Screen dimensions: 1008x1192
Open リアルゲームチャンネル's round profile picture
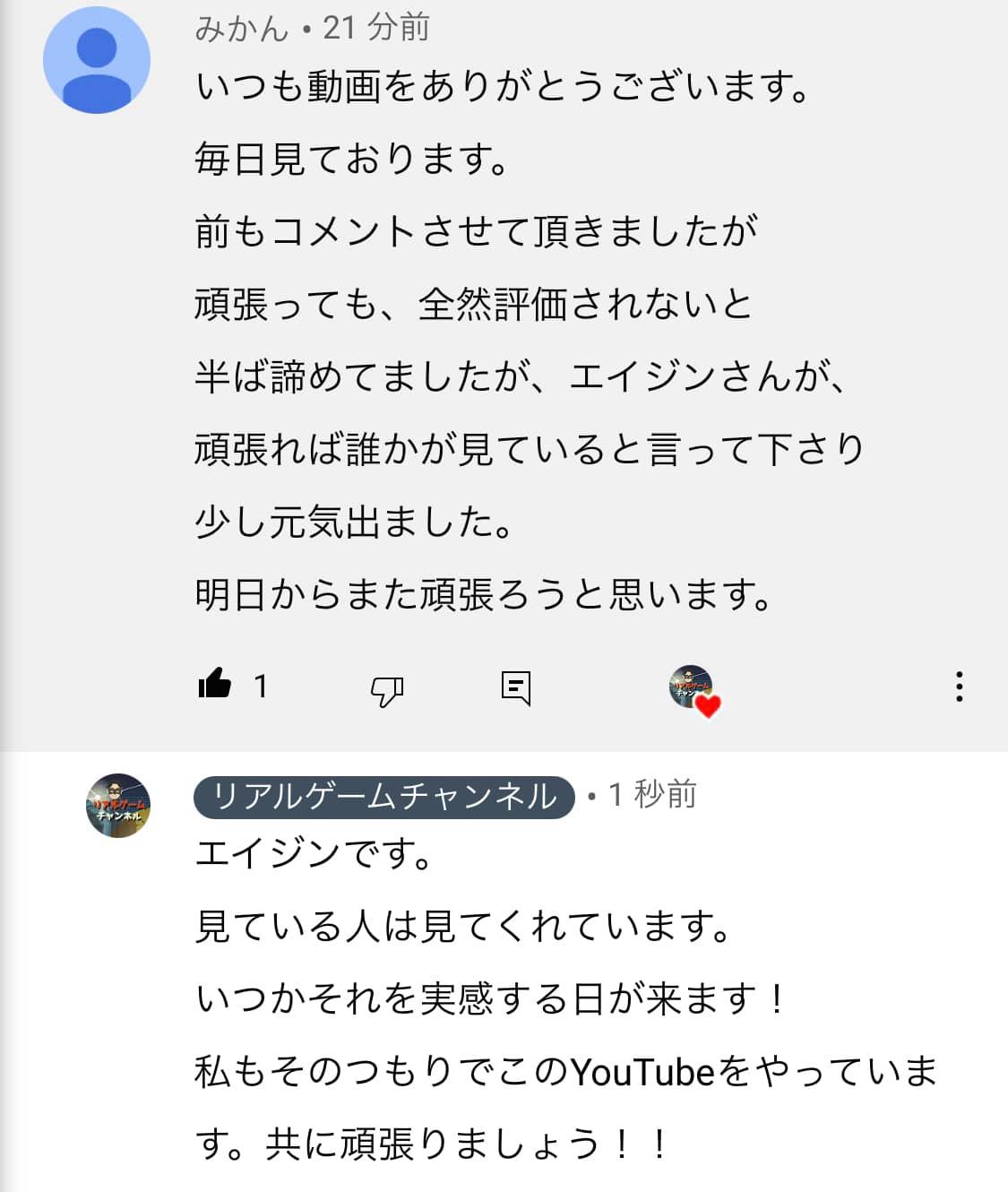coord(117,805)
